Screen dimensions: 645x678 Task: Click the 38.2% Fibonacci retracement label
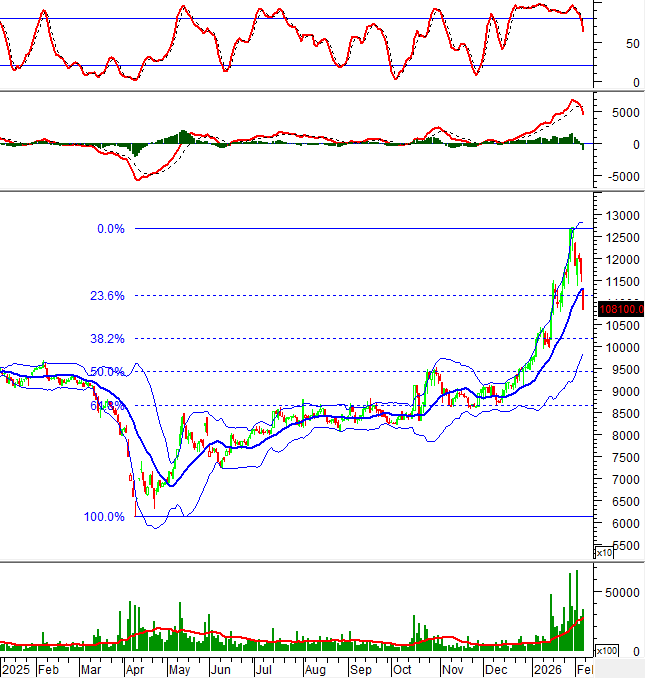click(x=106, y=339)
